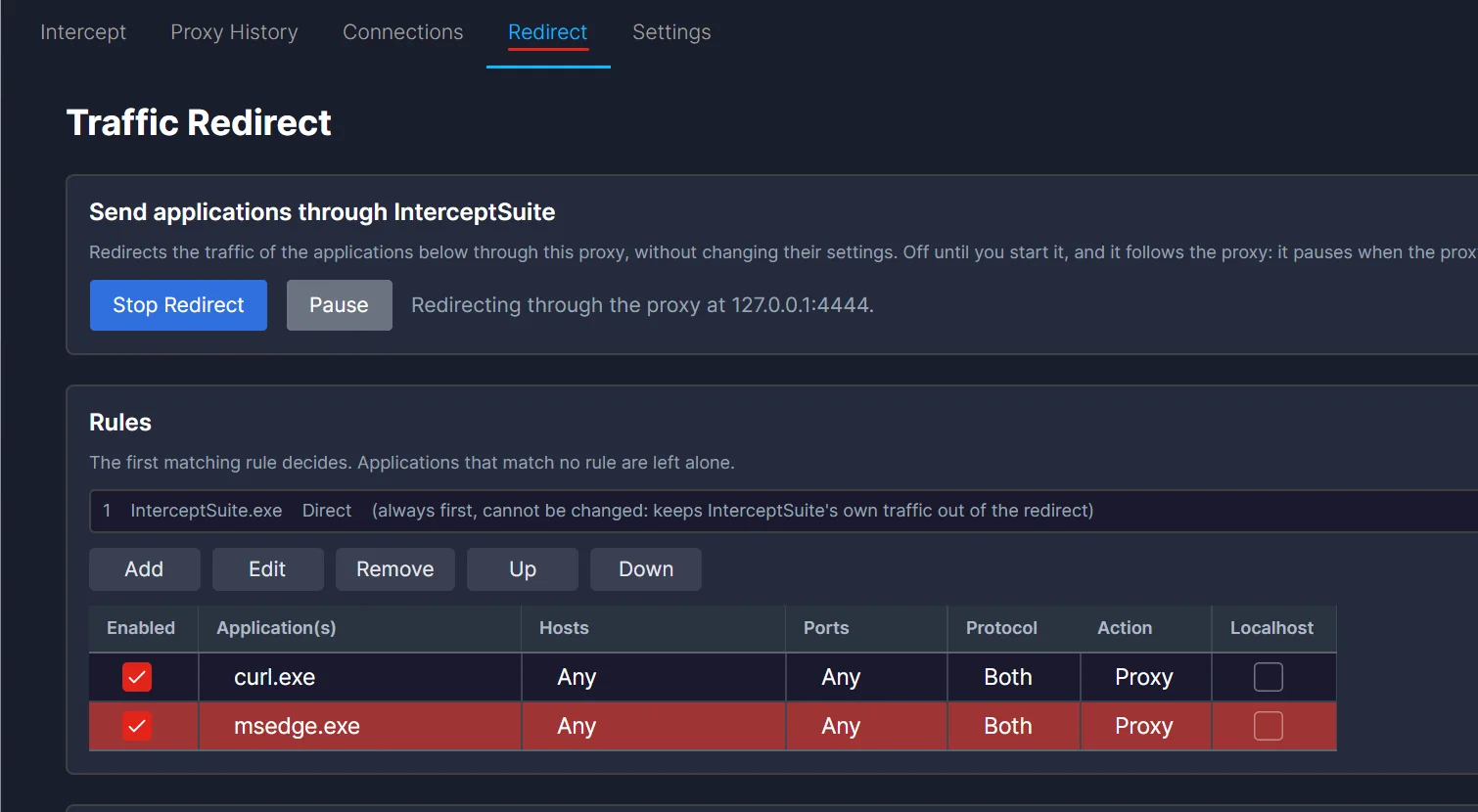Click the Localhost column header
Viewport: 1478px width, 812px height.
[x=1273, y=628]
